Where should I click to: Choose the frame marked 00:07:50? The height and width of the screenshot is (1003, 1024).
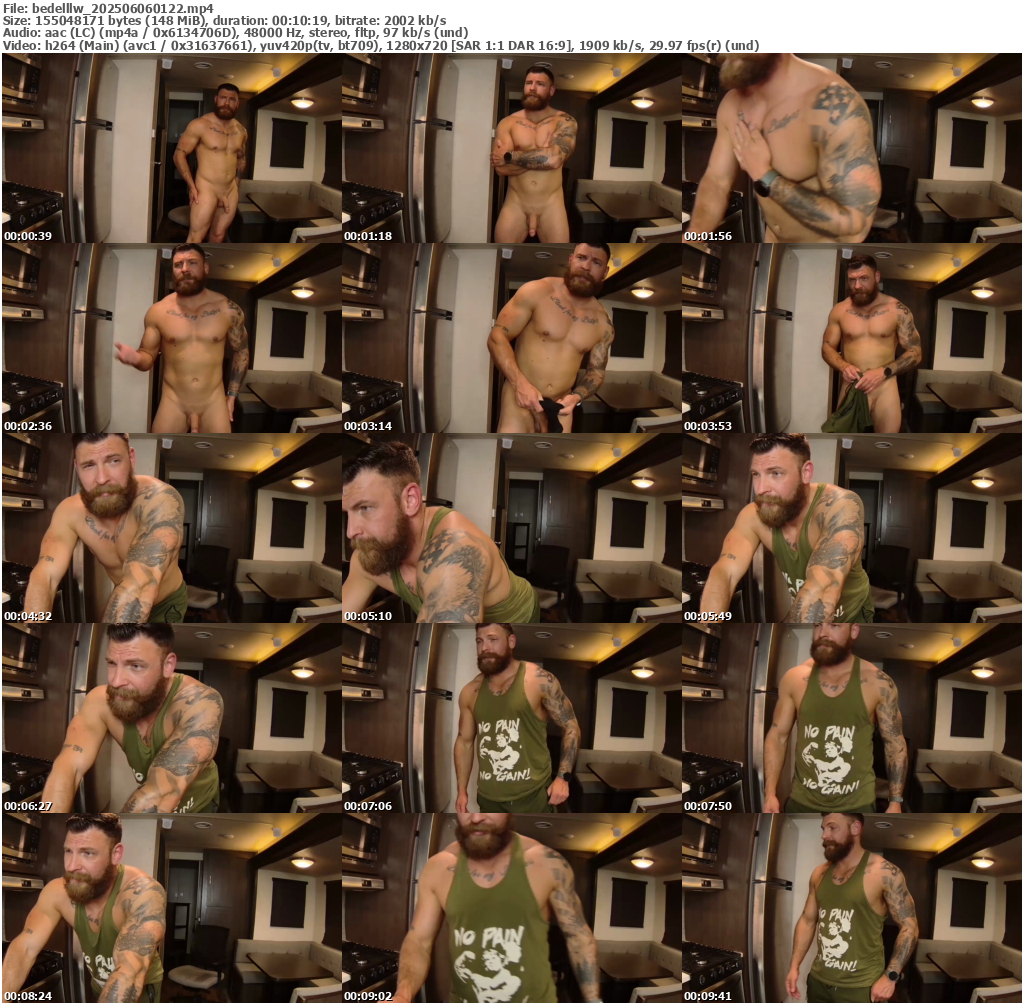pos(852,718)
